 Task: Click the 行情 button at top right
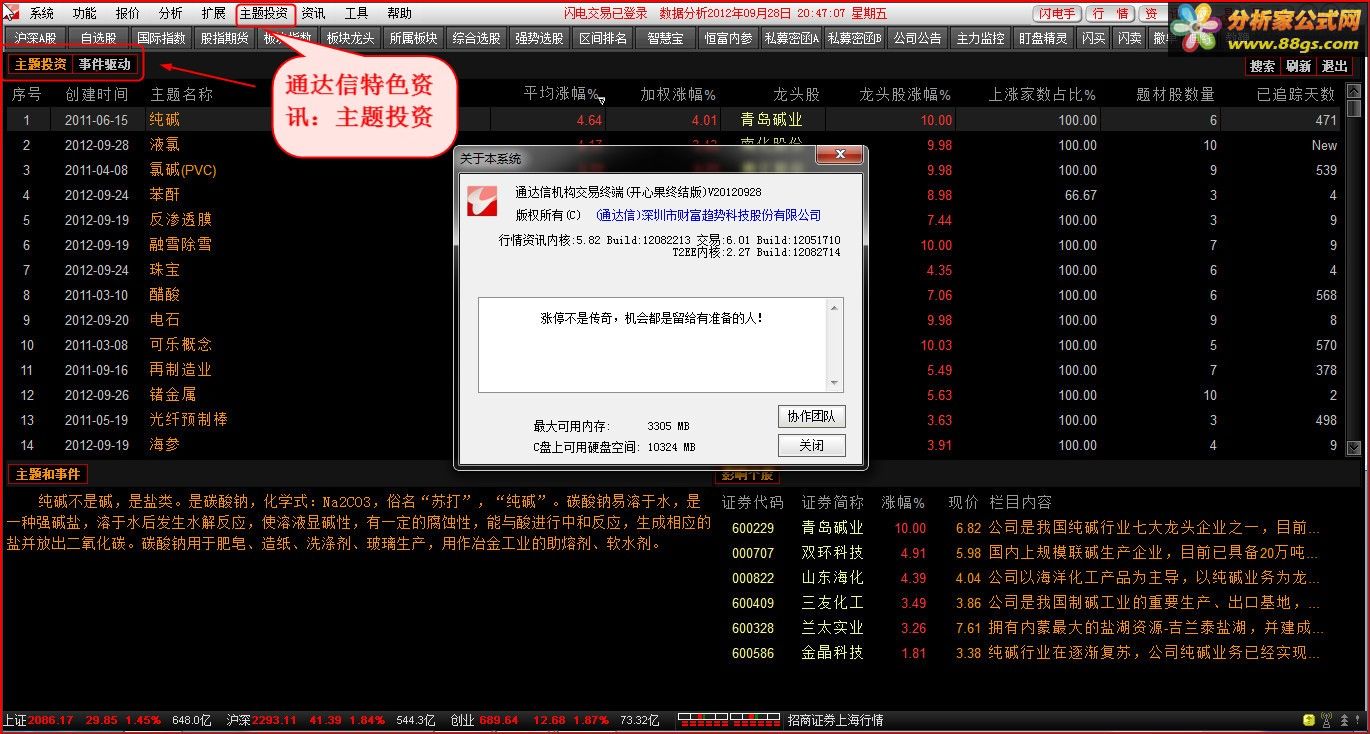[1111, 13]
